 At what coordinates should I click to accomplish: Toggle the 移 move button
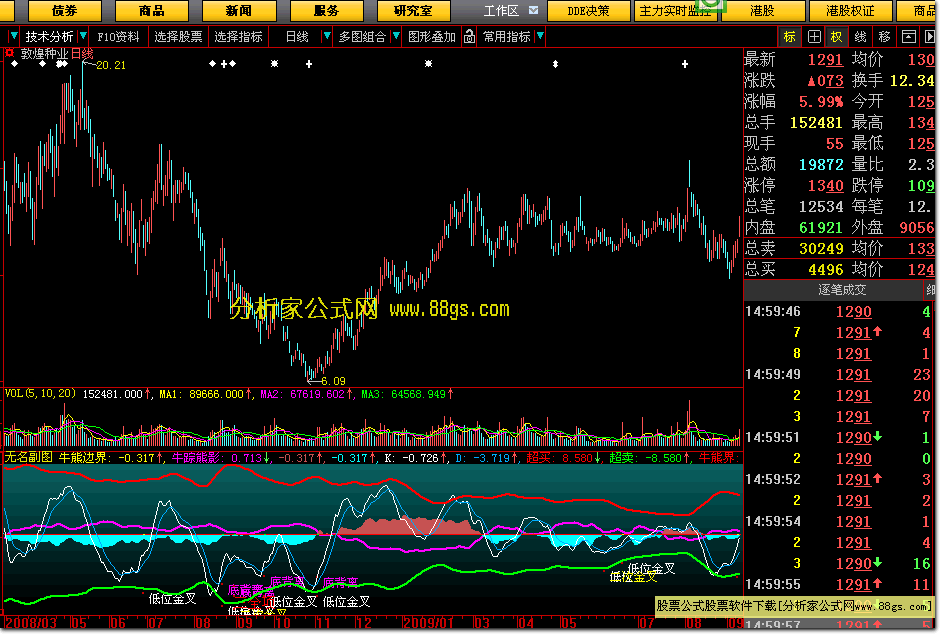884,37
